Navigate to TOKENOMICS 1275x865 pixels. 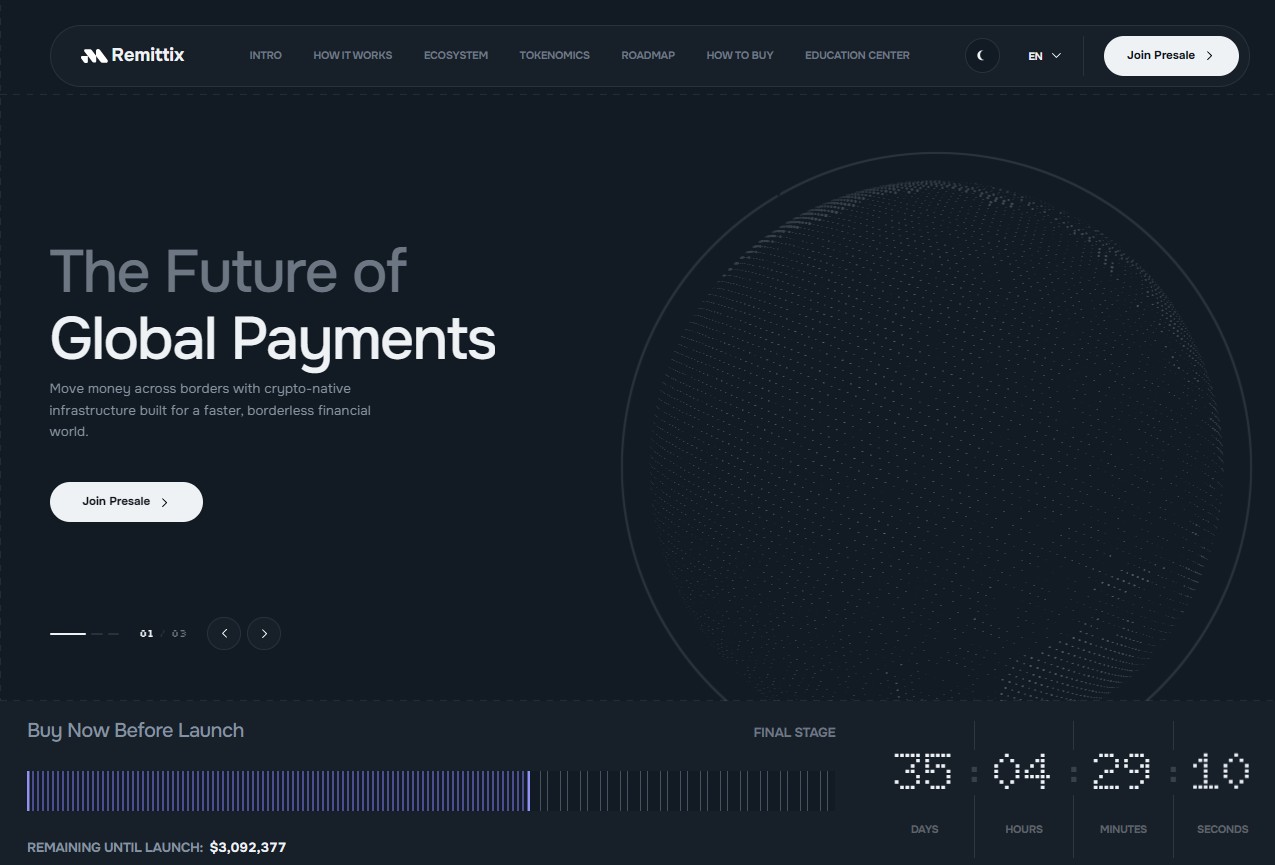(554, 55)
